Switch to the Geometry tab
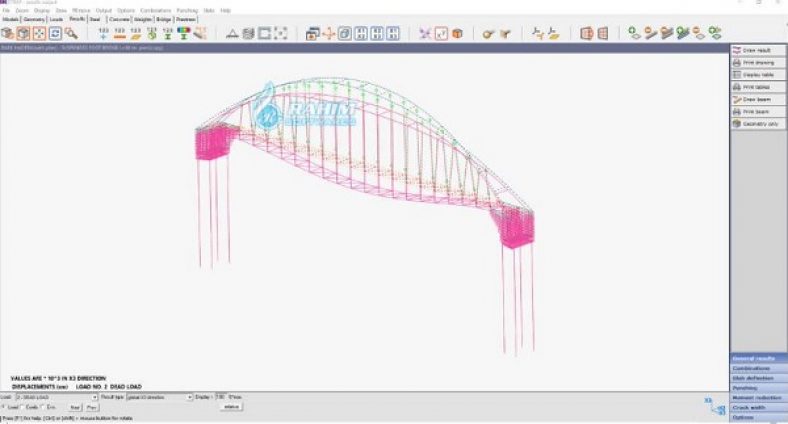Screen dimensions: 788x424 click(34, 20)
